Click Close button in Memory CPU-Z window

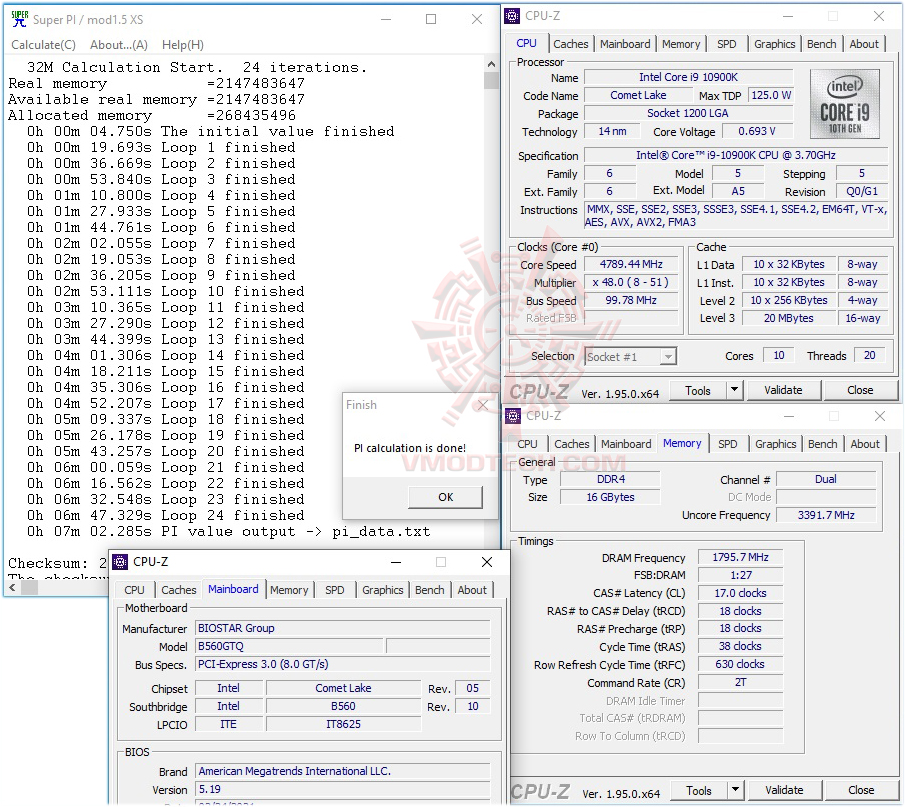pyautogui.click(x=861, y=791)
